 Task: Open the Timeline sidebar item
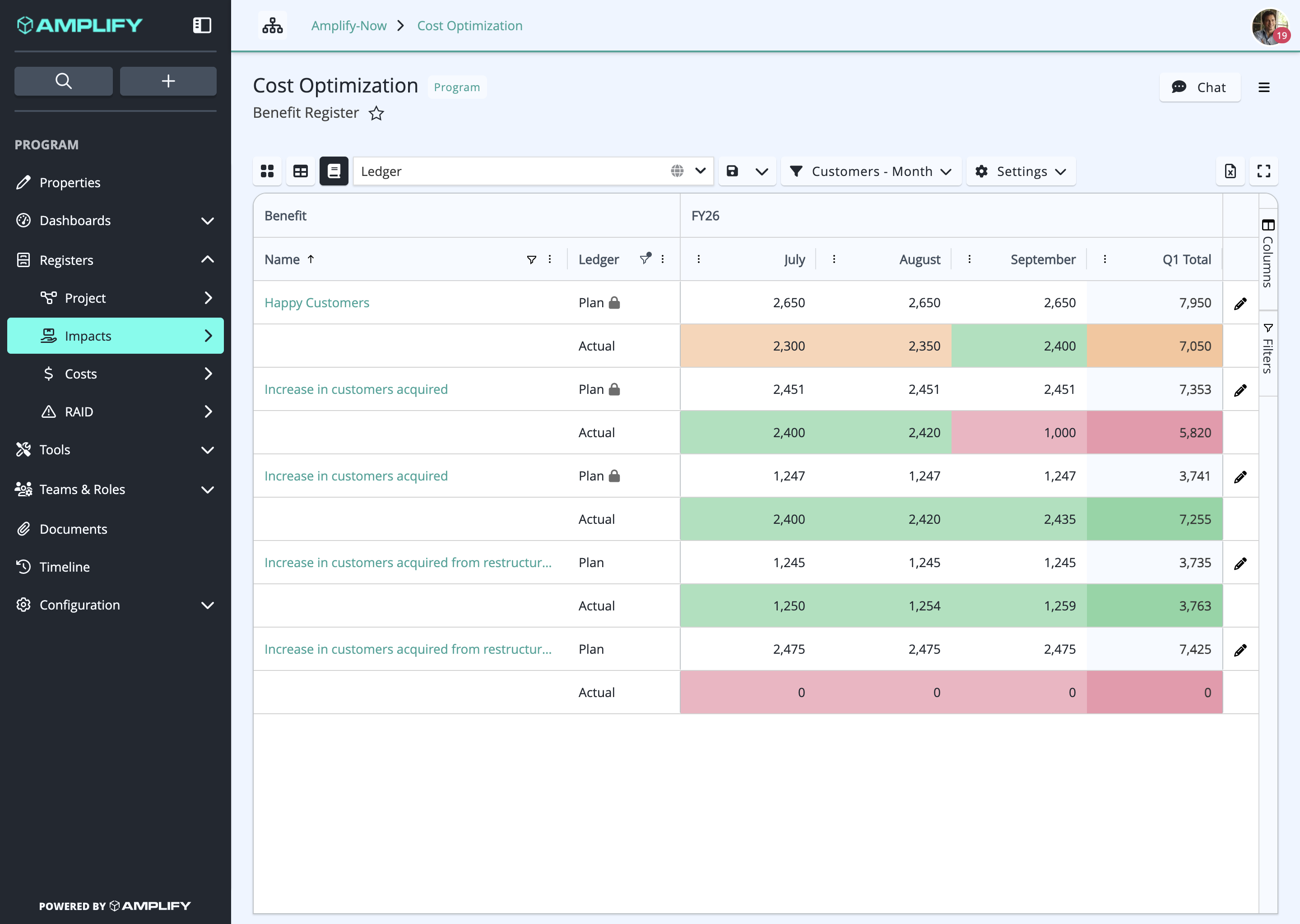point(116,567)
